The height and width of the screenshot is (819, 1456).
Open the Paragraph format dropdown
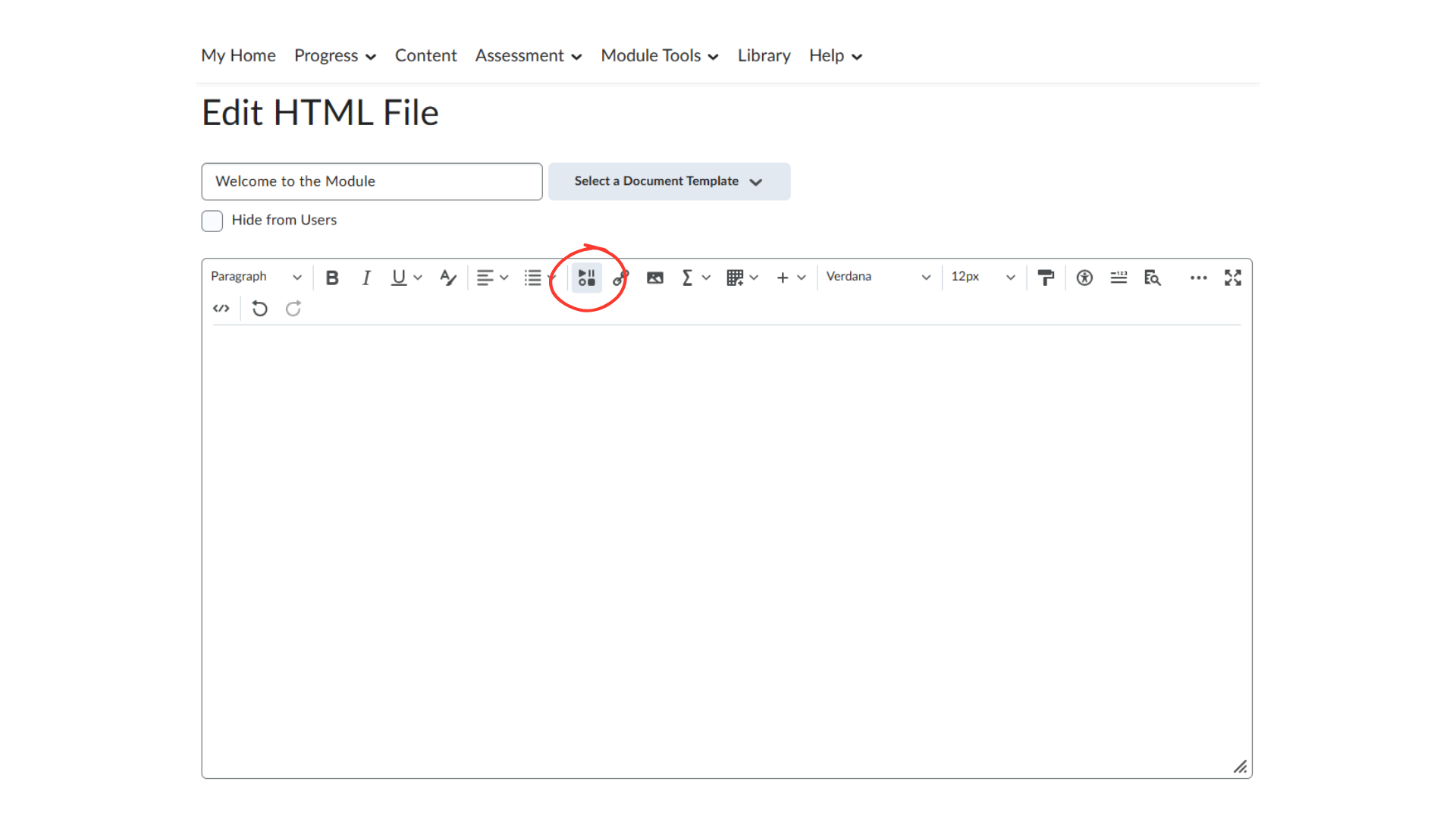(255, 277)
